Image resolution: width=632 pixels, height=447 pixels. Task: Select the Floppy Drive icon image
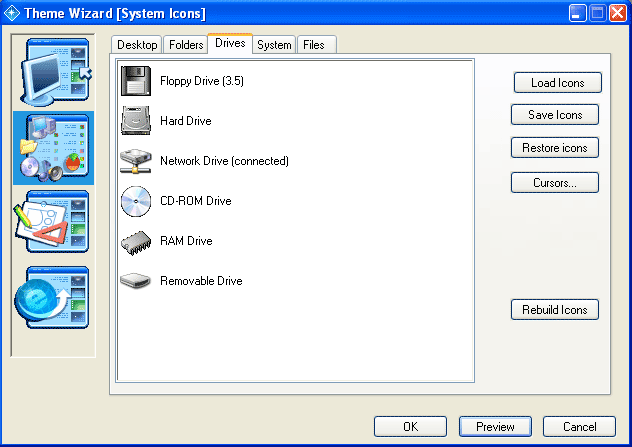pyautogui.click(x=136, y=81)
